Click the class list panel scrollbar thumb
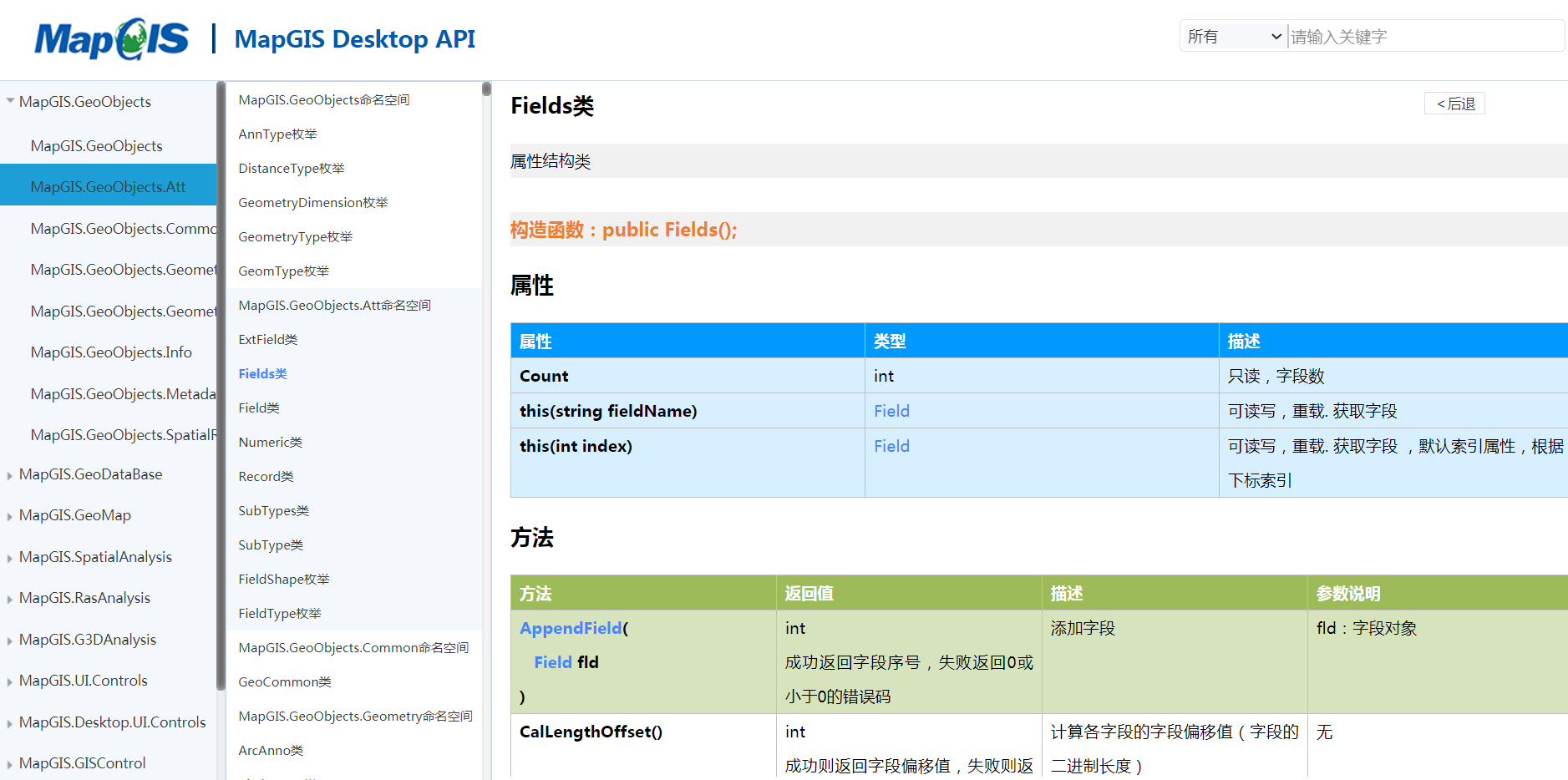This screenshot has width=1568, height=780. pos(486,89)
